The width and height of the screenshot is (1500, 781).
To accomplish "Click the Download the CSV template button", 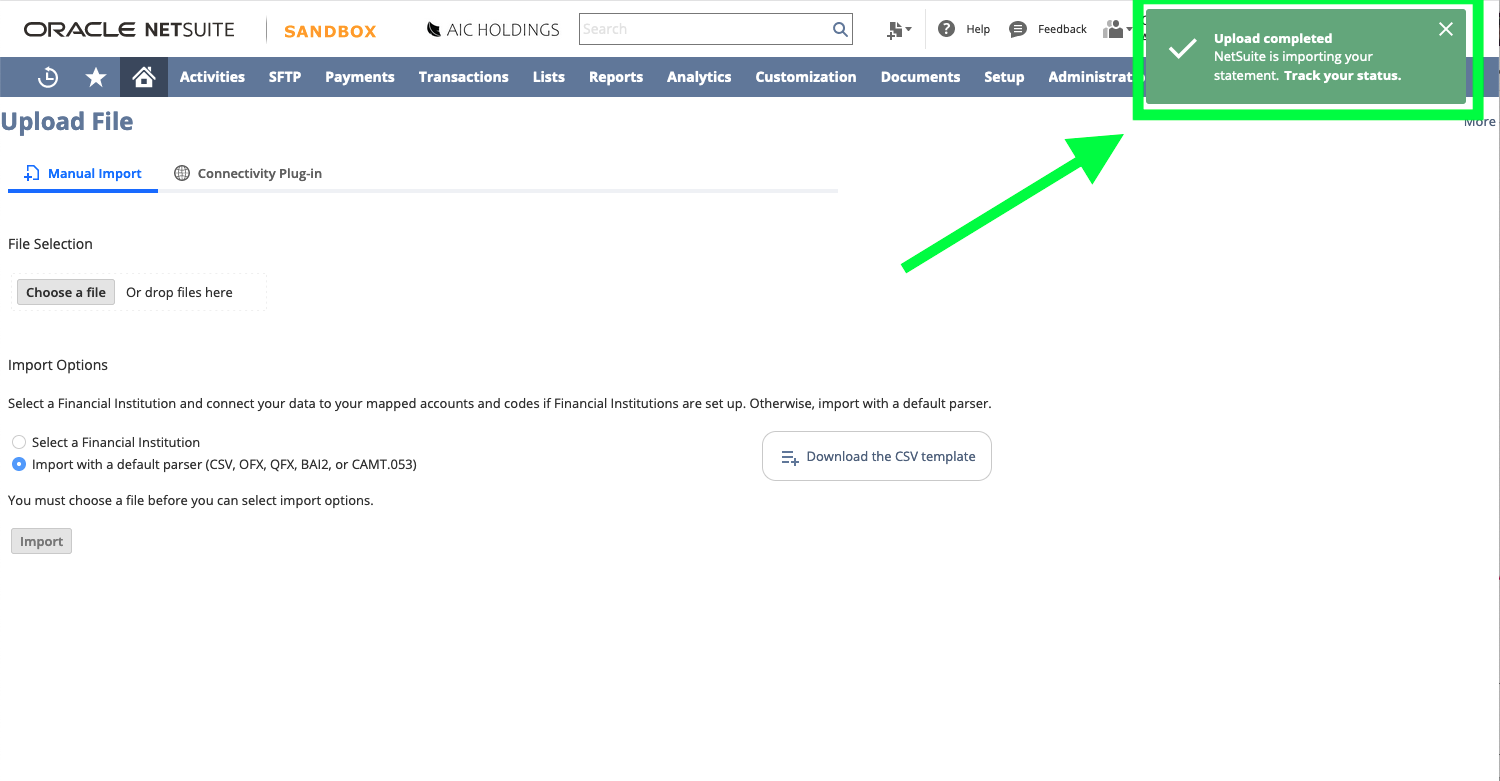I will (x=877, y=456).
